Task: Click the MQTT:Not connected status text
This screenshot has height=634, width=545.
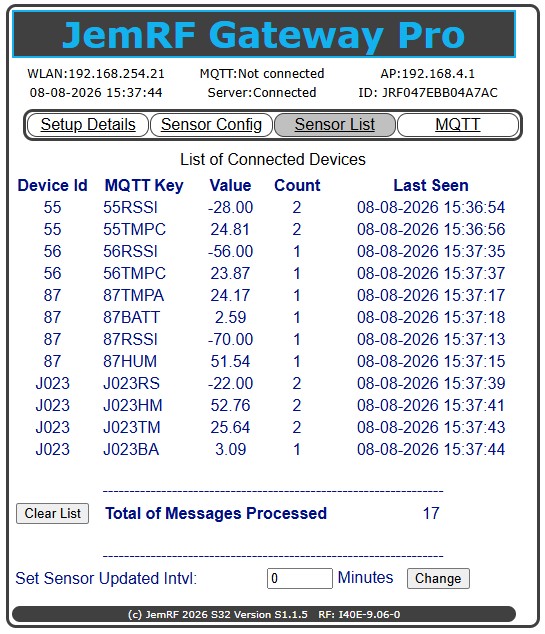Action: pyautogui.click(x=262, y=74)
